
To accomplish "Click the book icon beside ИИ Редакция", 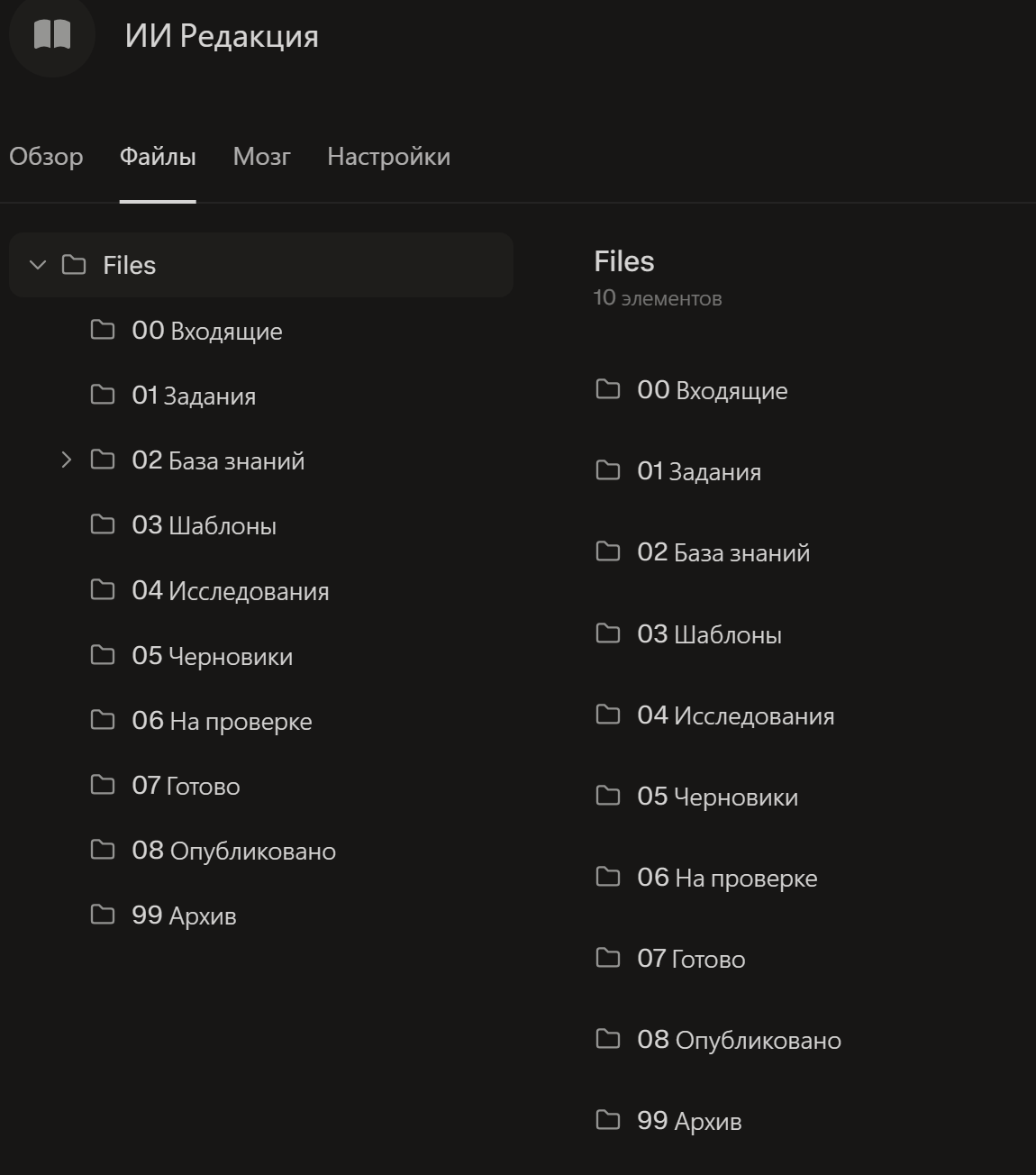I will click(52, 35).
